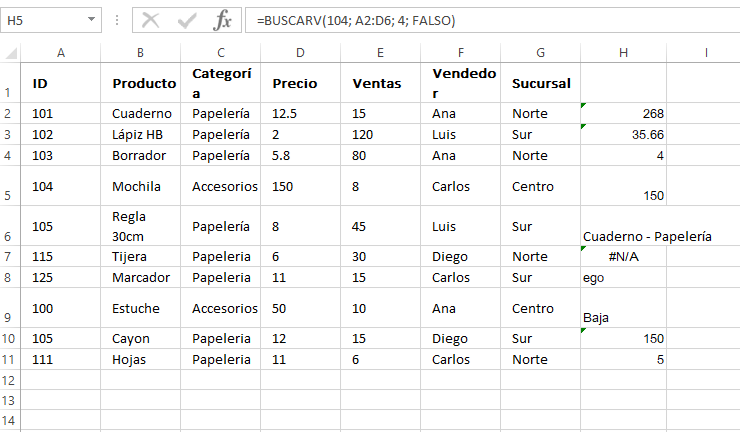Click the Enter checkmark formula bar icon

click(187, 21)
